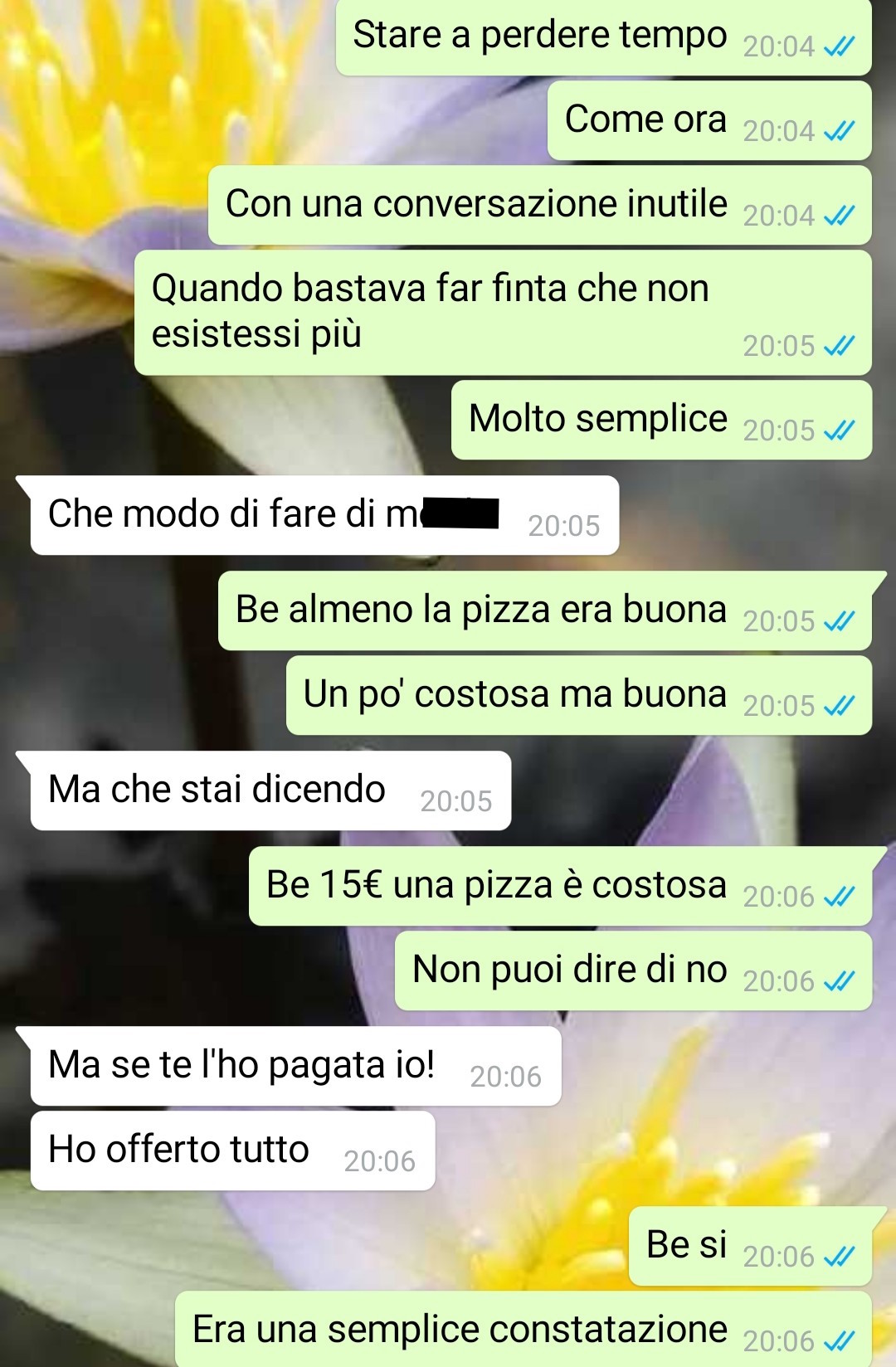The image size is (896, 1367).
Task: Select 'Be almeno la pizza era buona' bubble
Action: coord(545,611)
